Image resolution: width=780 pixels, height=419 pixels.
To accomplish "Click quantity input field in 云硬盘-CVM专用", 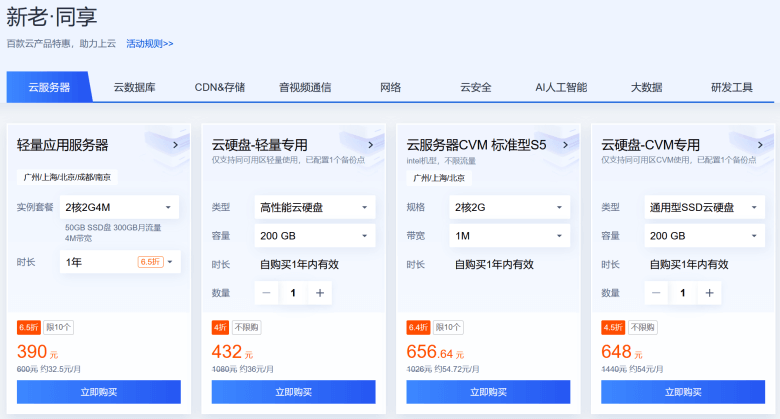I will coord(683,293).
